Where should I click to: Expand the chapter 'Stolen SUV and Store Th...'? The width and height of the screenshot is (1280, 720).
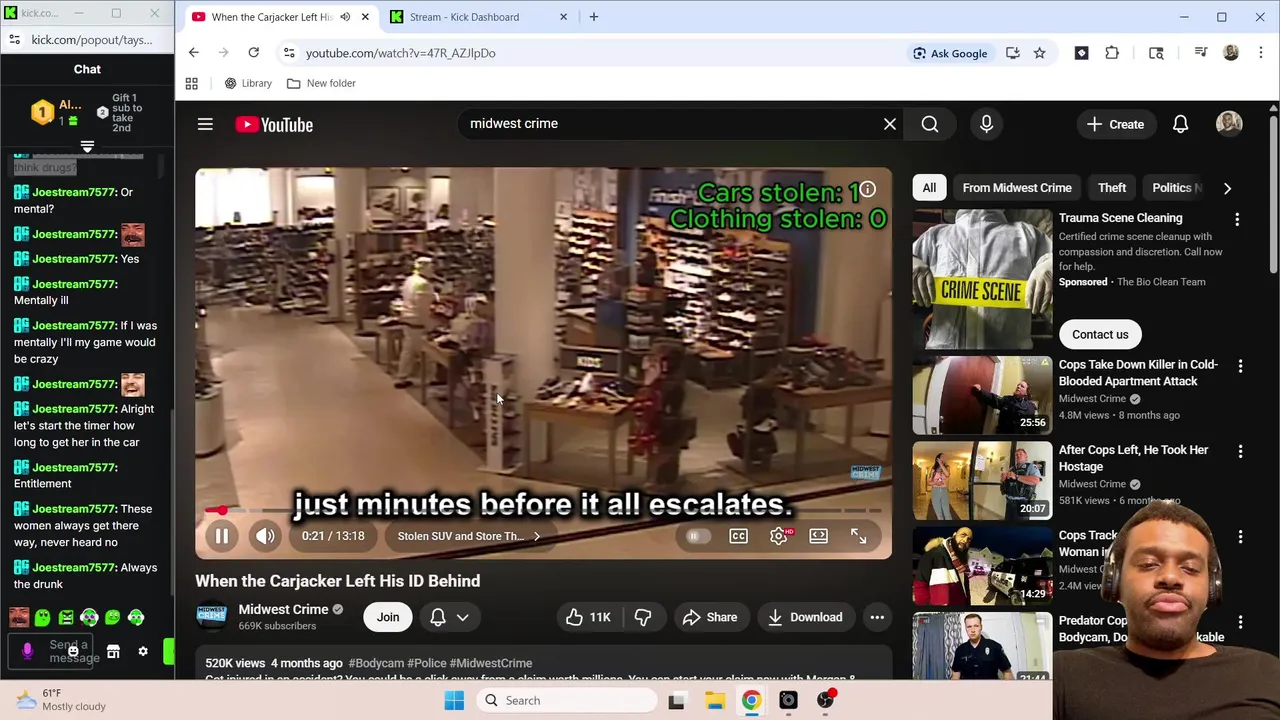click(469, 536)
